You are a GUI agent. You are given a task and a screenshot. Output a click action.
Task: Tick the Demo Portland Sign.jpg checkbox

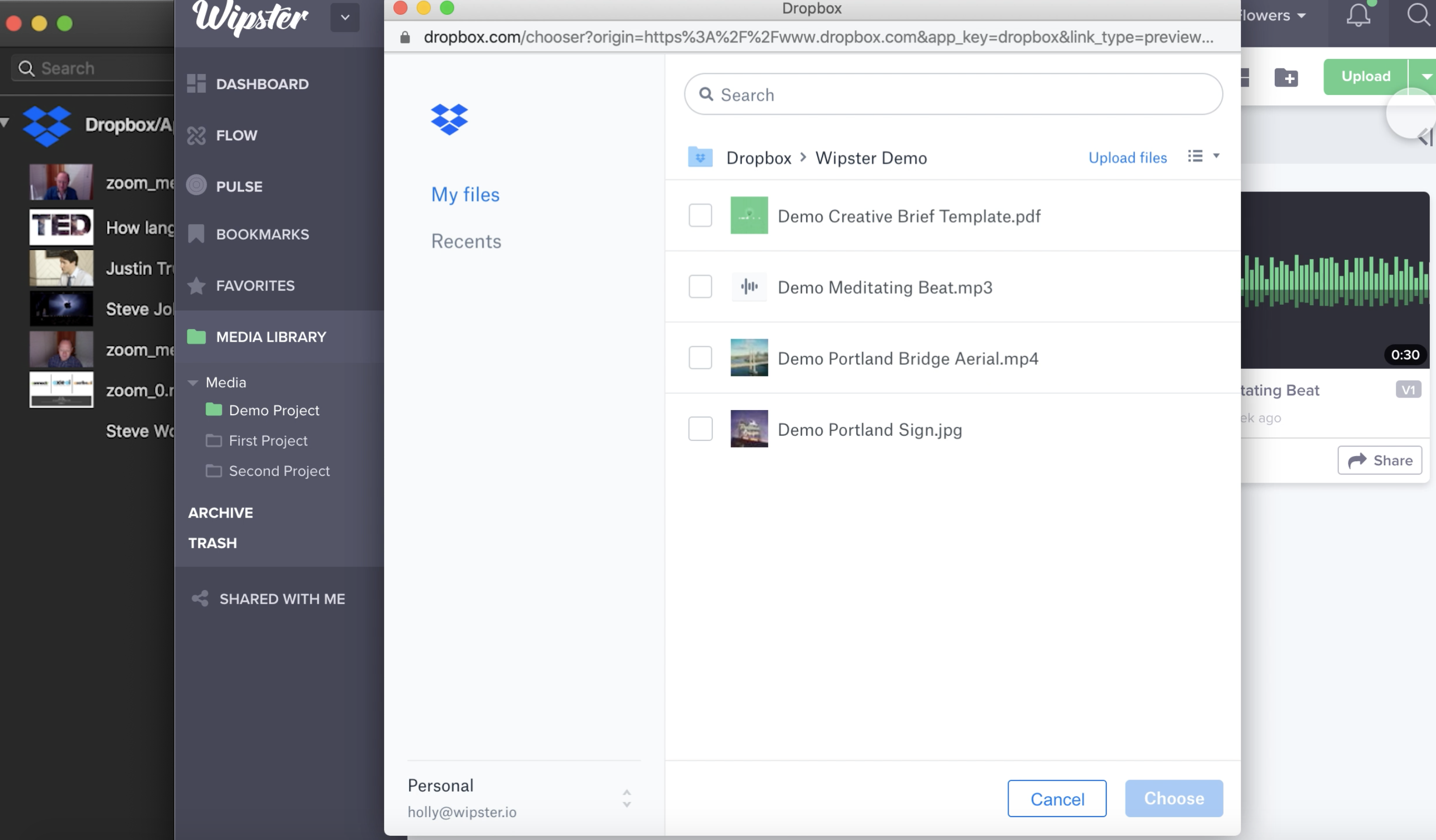[x=700, y=428]
